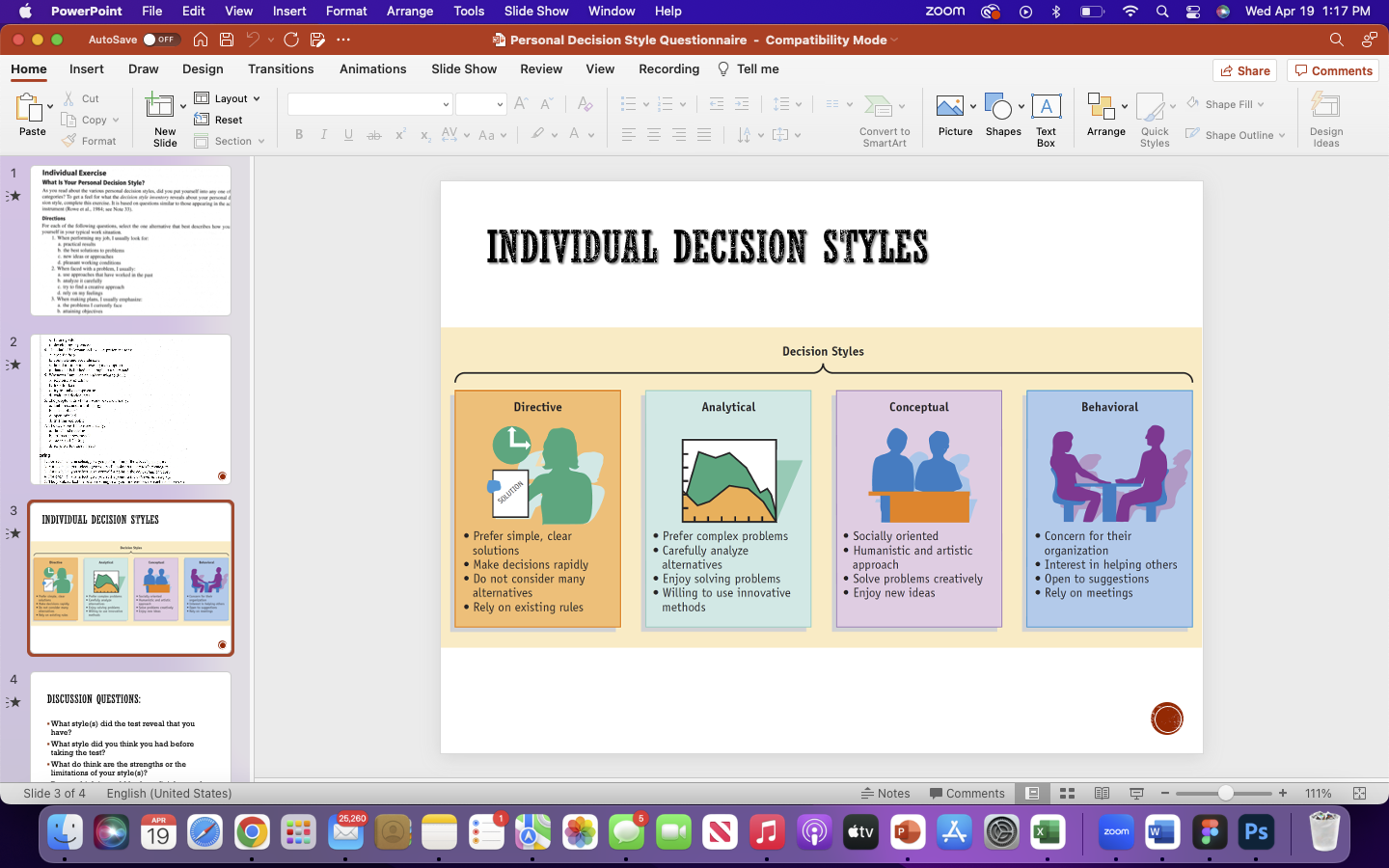Click the zoom slider handle

(1225, 793)
